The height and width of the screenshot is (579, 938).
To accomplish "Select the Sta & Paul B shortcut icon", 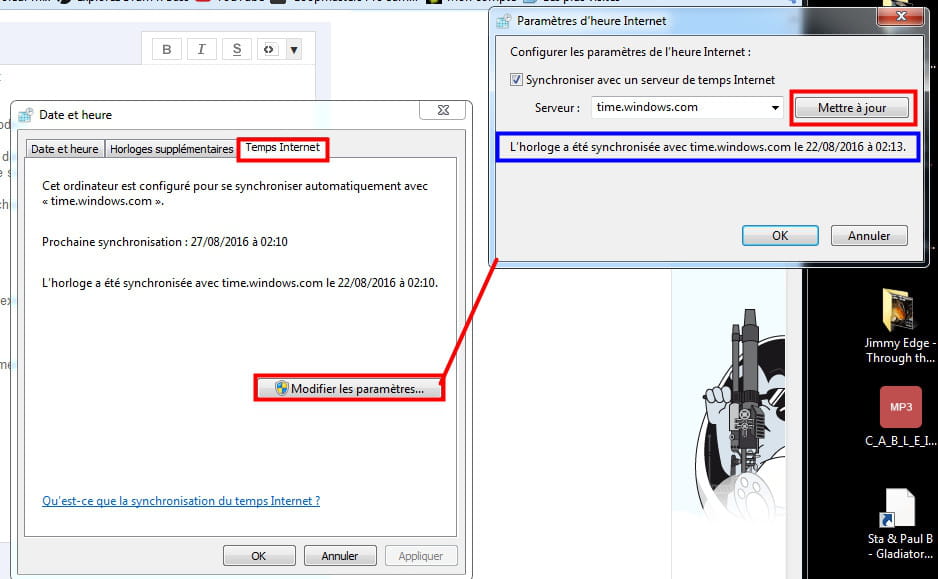I will (900, 510).
